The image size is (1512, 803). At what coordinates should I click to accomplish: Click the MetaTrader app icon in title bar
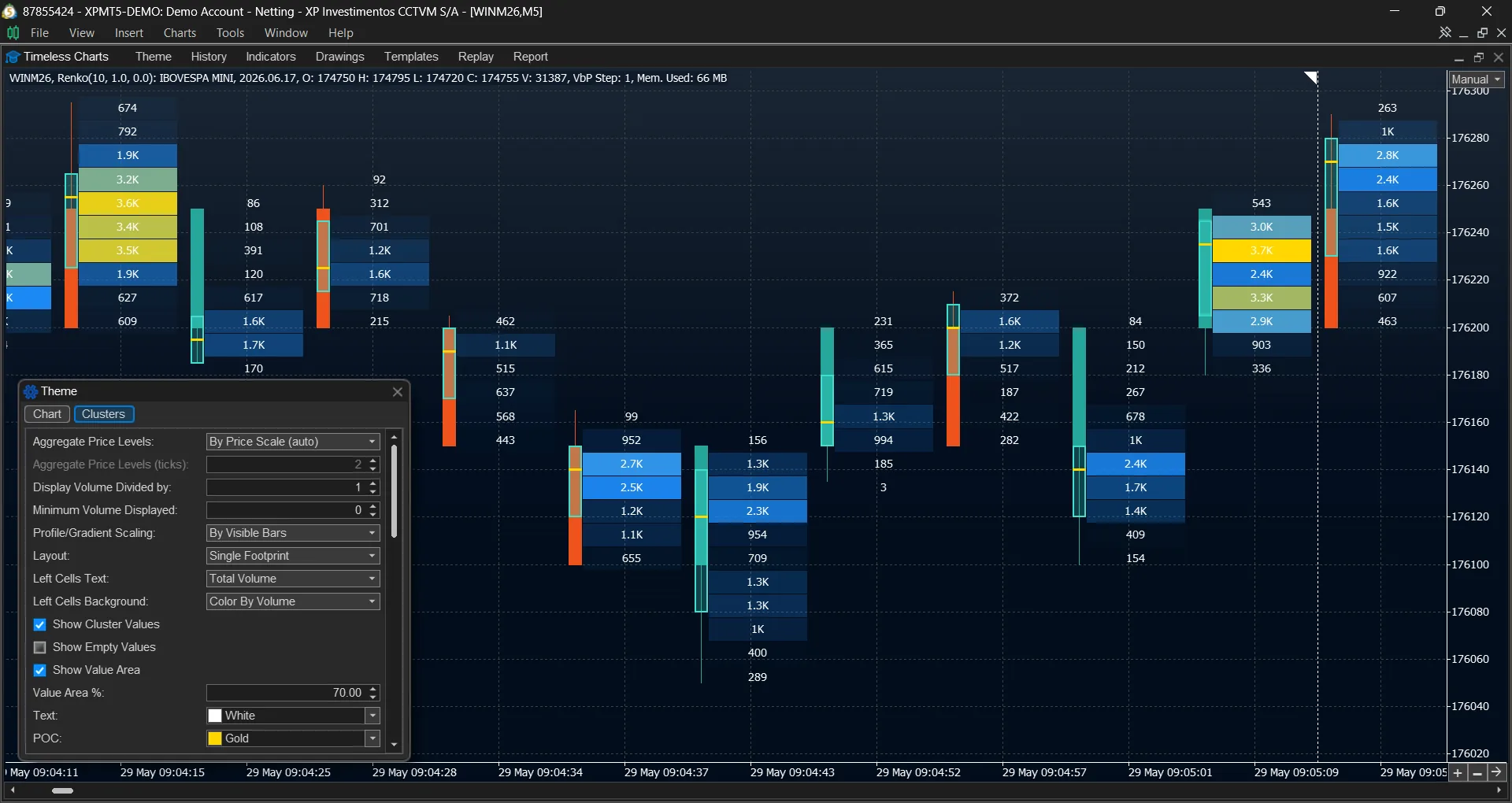pos(9,12)
